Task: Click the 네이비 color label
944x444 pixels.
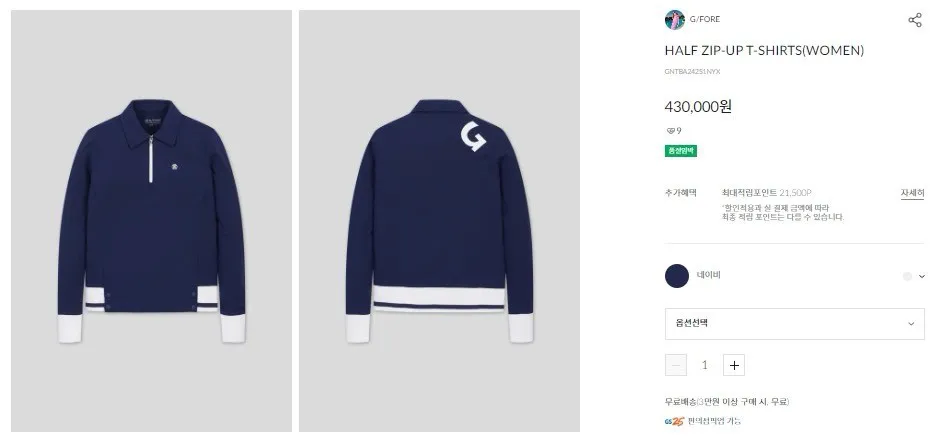Action: point(709,275)
